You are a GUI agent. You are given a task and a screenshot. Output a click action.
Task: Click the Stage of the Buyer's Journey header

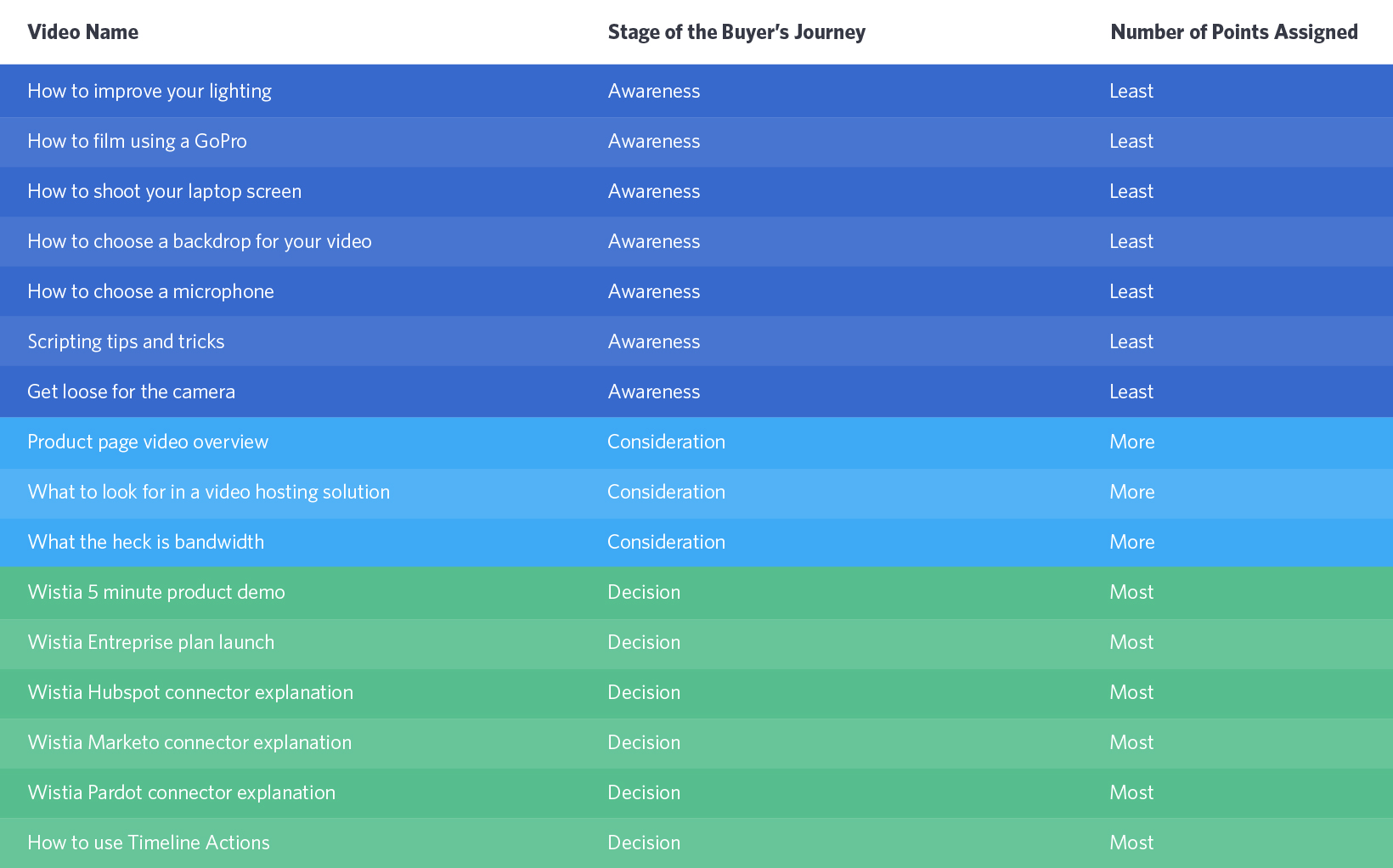click(x=736, y=32)
